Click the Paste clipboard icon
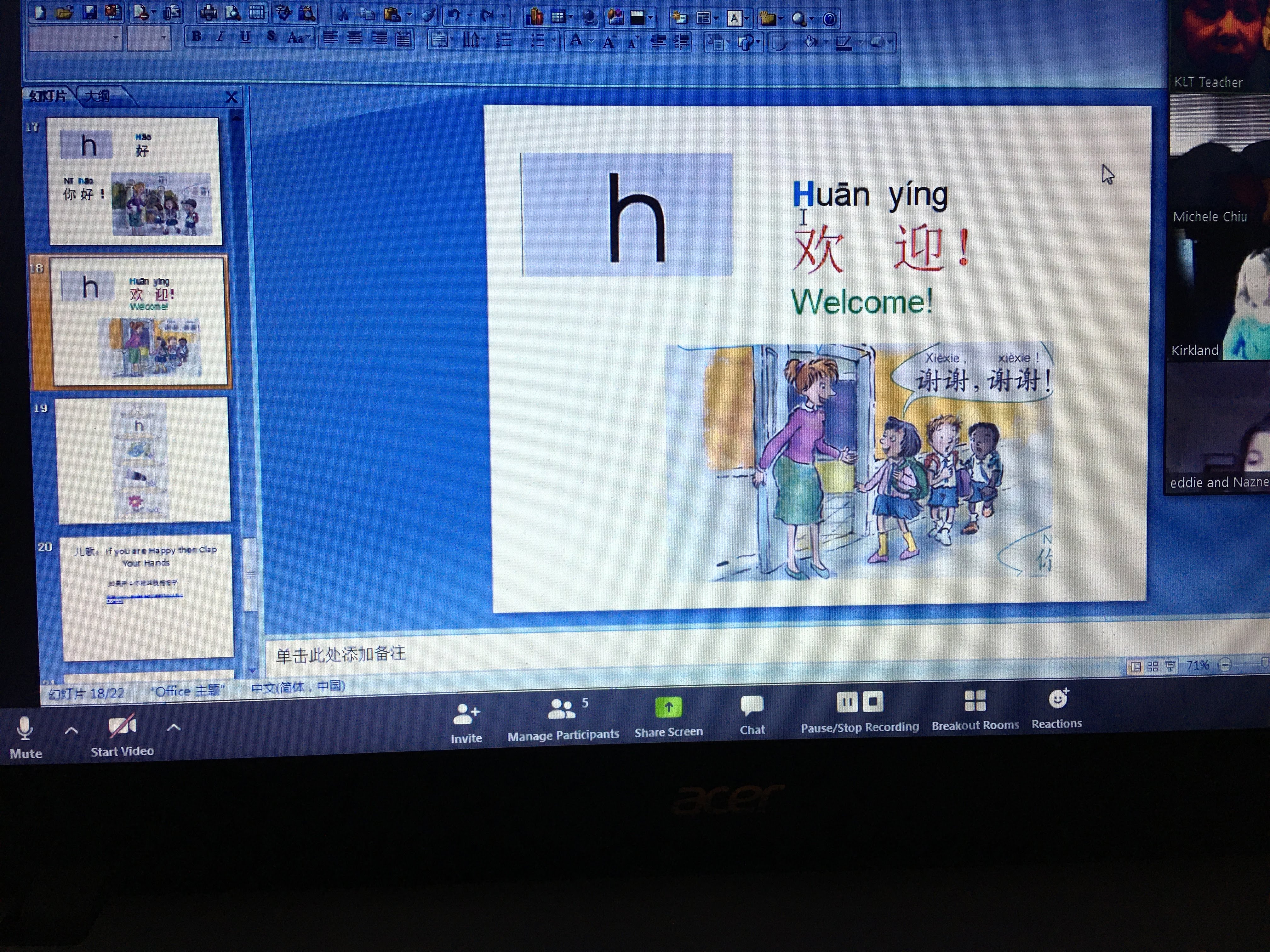 pyautogui.click(x=392, y=14)
